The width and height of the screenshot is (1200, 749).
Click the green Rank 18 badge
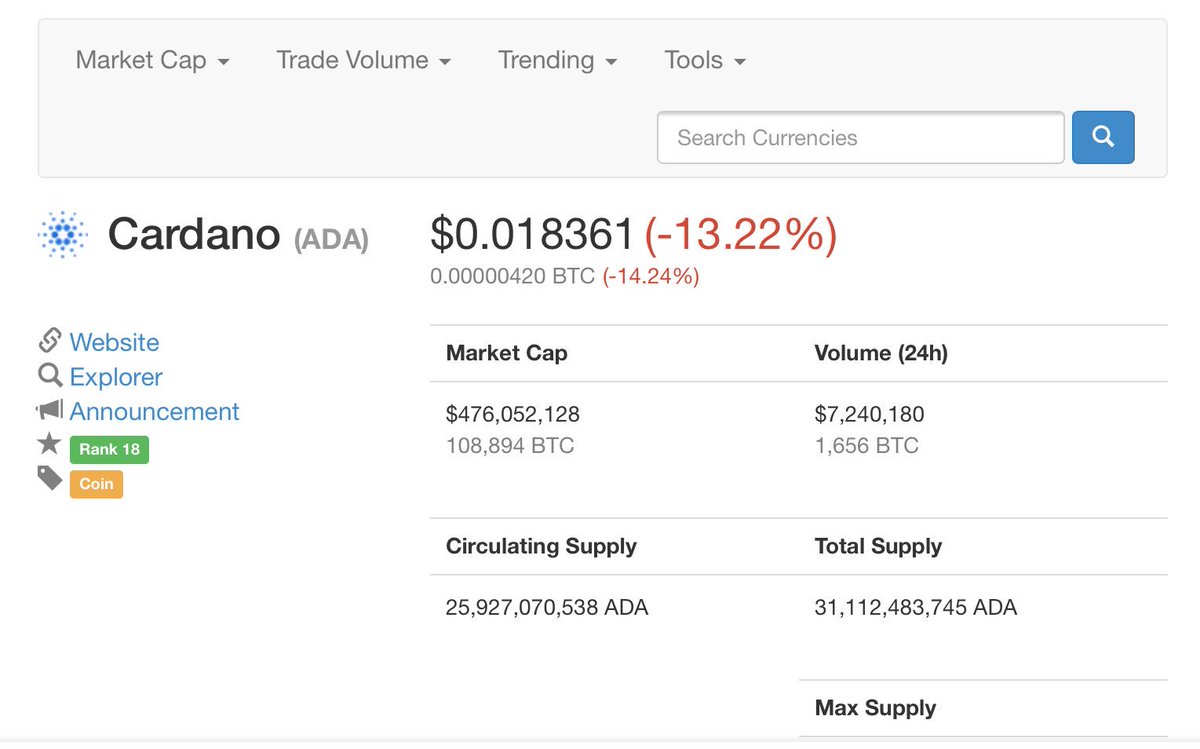(109, 449)
